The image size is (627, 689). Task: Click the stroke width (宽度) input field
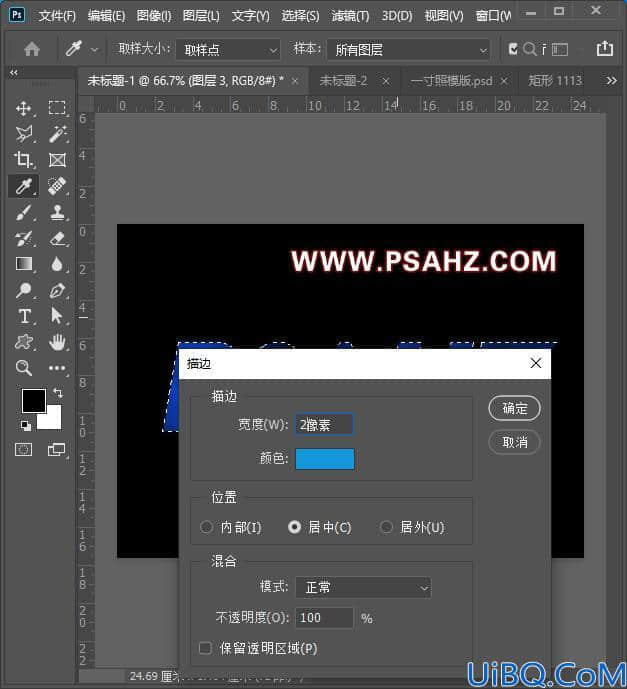point(324,424)
